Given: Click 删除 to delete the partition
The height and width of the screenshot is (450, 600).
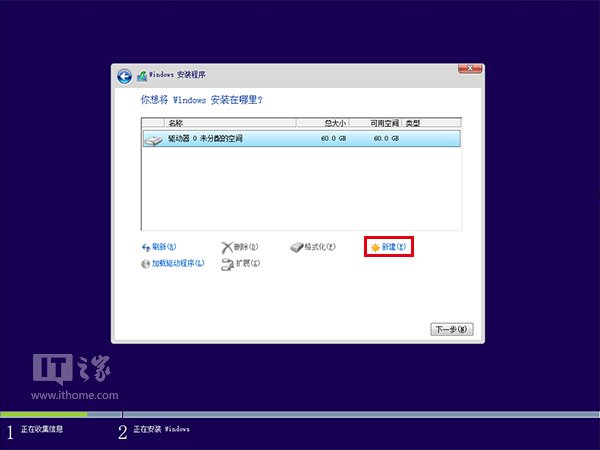Looking at the screenshot, I should pos(246,247).
